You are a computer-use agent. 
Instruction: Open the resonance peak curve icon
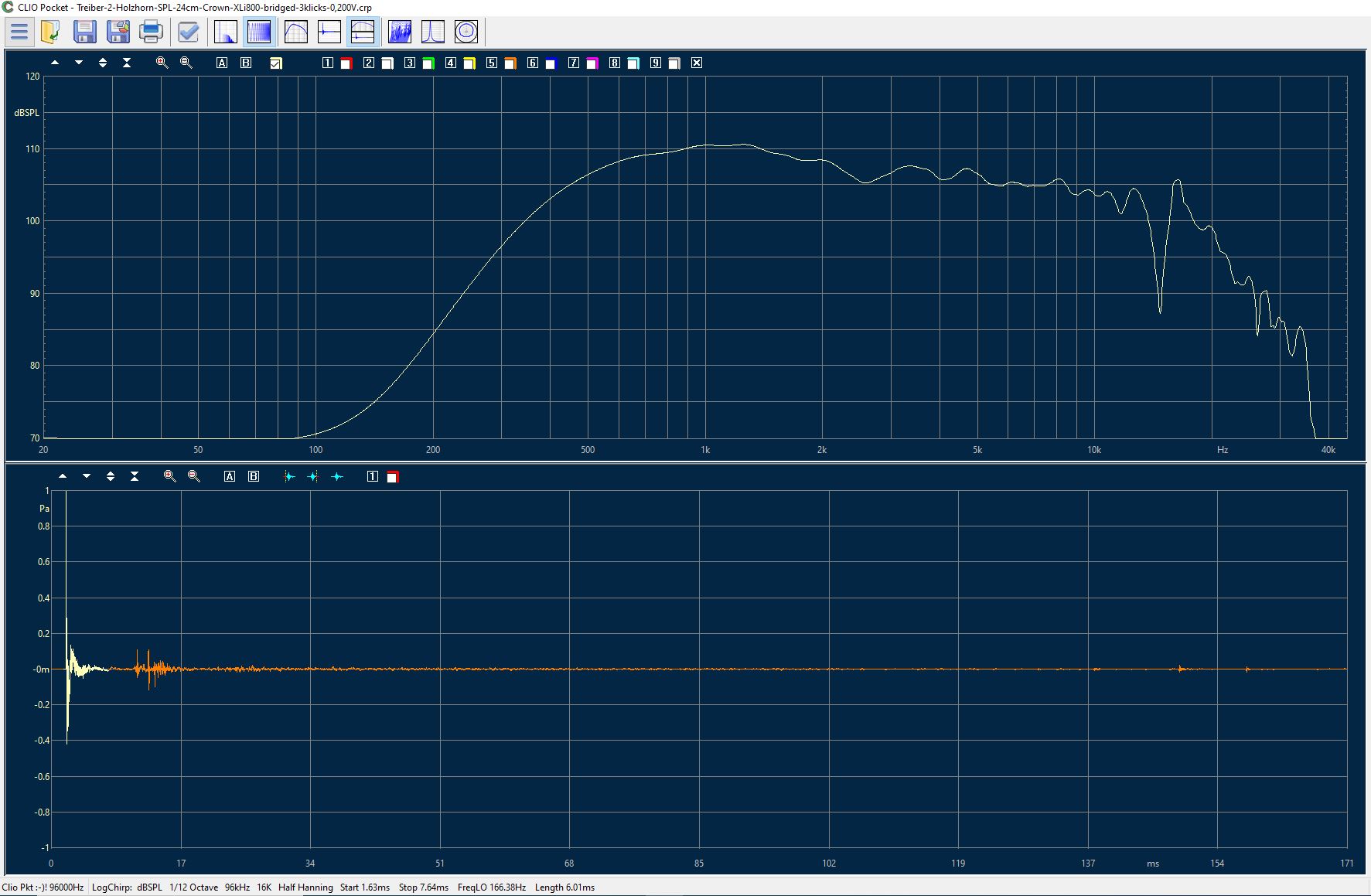(x=433, y=32)
